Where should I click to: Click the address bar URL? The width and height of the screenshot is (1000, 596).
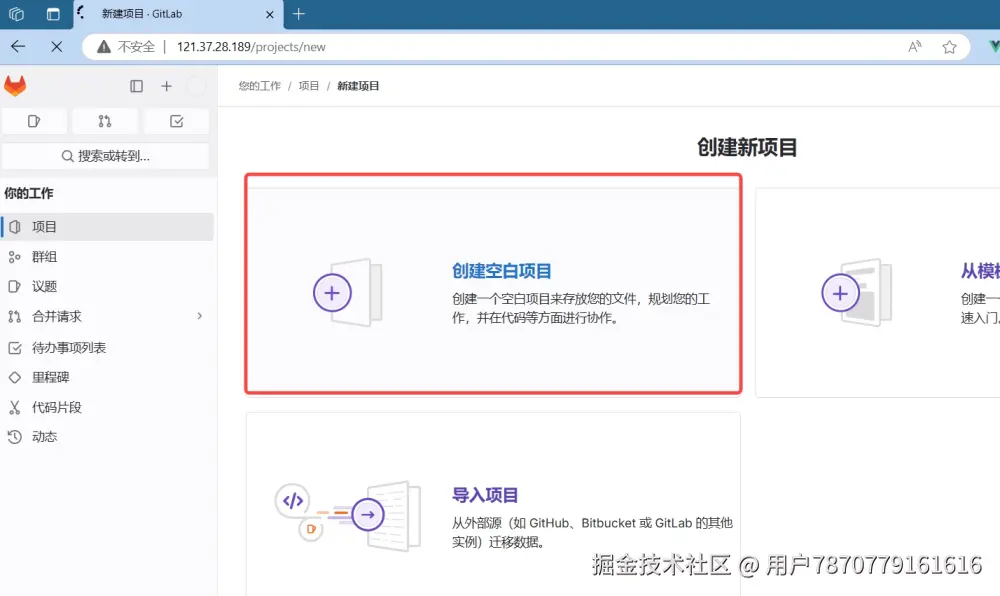251,47
